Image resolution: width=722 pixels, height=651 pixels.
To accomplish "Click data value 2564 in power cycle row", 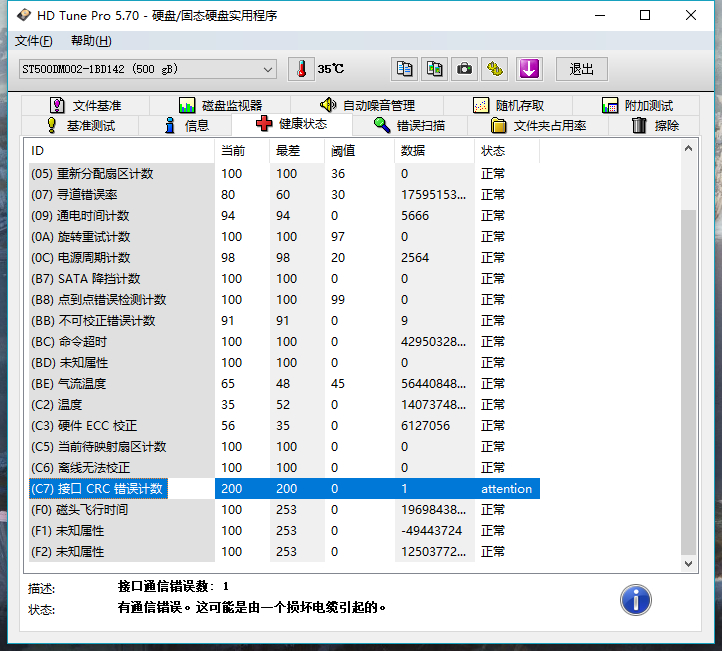I will (x=415, y=258).
